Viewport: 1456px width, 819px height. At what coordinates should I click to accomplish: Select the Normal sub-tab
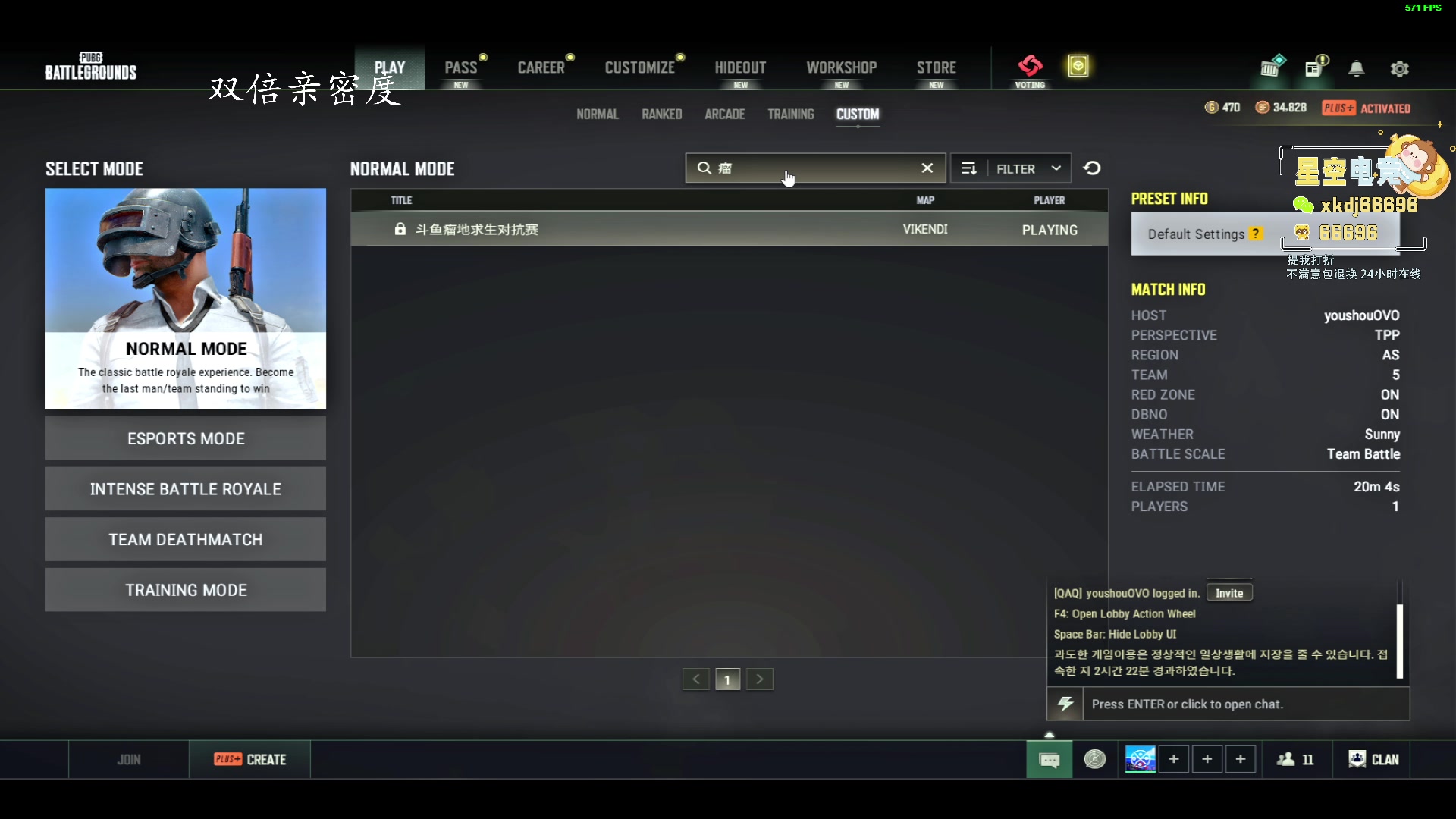598,115
